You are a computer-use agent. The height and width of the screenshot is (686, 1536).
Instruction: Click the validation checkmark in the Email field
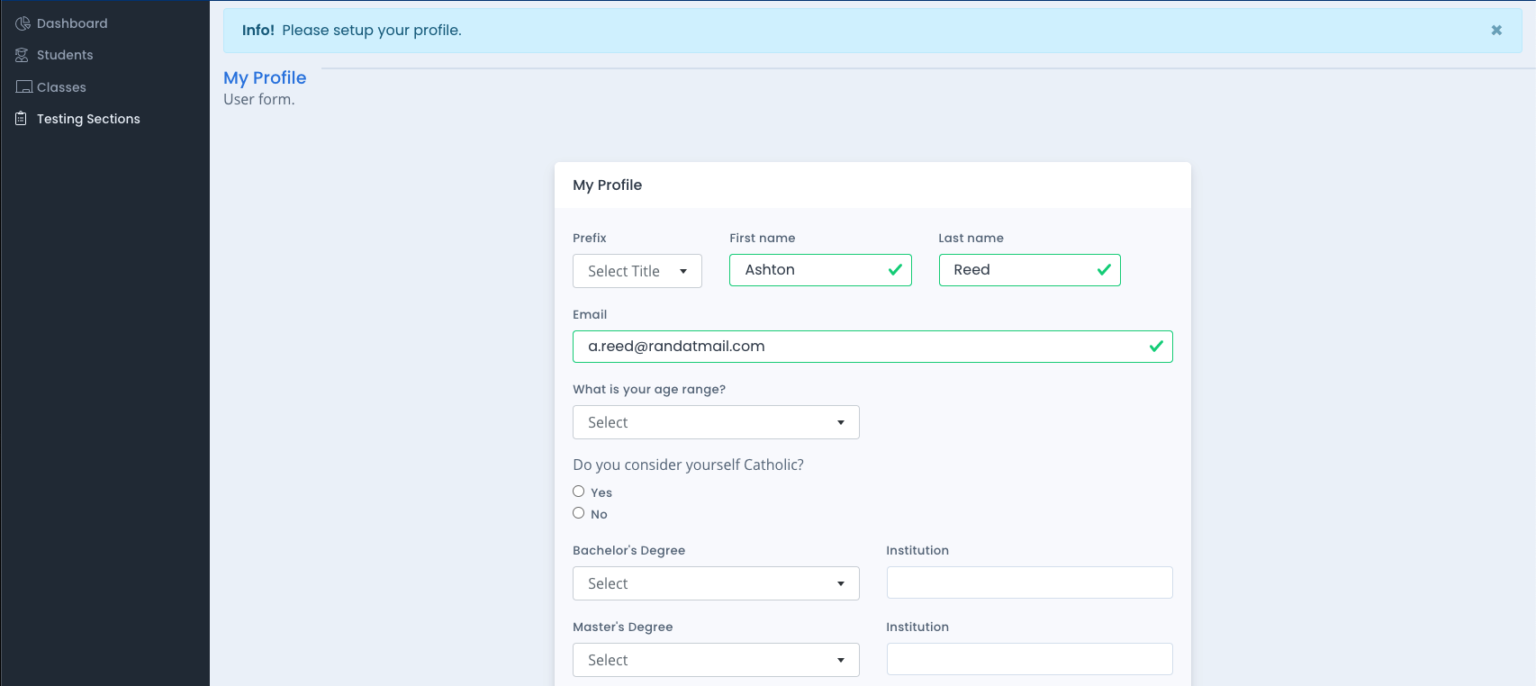coord(1156,346)
